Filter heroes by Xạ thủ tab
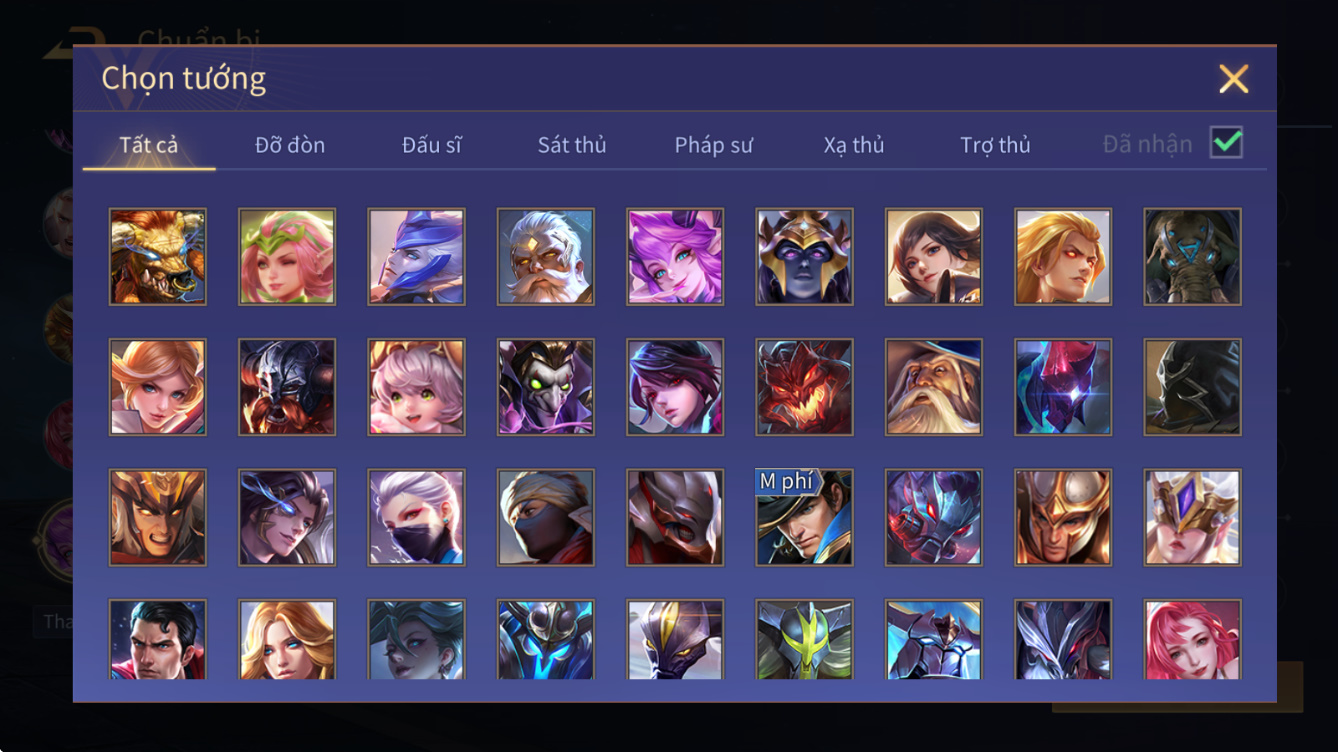Image resolution: width=1338 pixels, height=752 pixels. click(854, 145)
